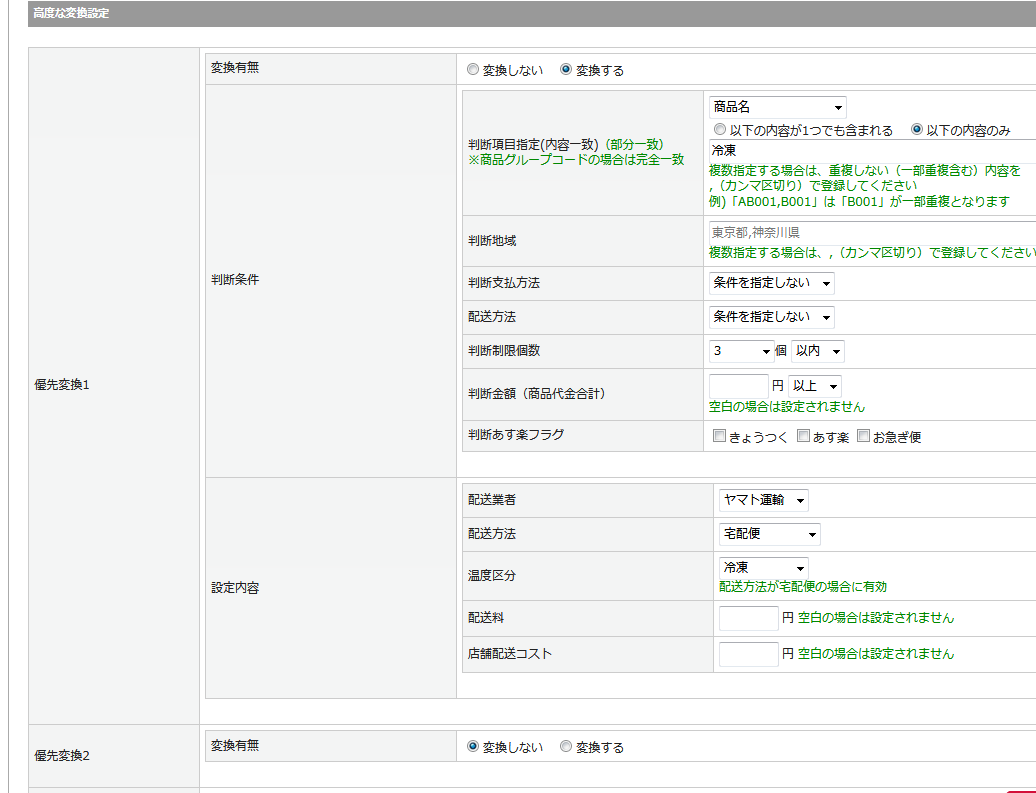This screenshot has height=793, width=1036.
Task: Enable the きょうつく checkbox
Action: coord(719,437)
